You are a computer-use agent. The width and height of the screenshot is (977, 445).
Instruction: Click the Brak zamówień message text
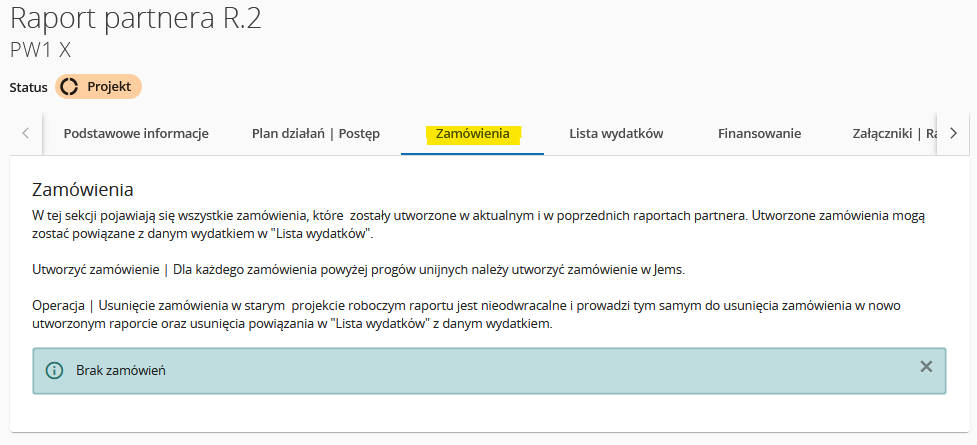120,371
